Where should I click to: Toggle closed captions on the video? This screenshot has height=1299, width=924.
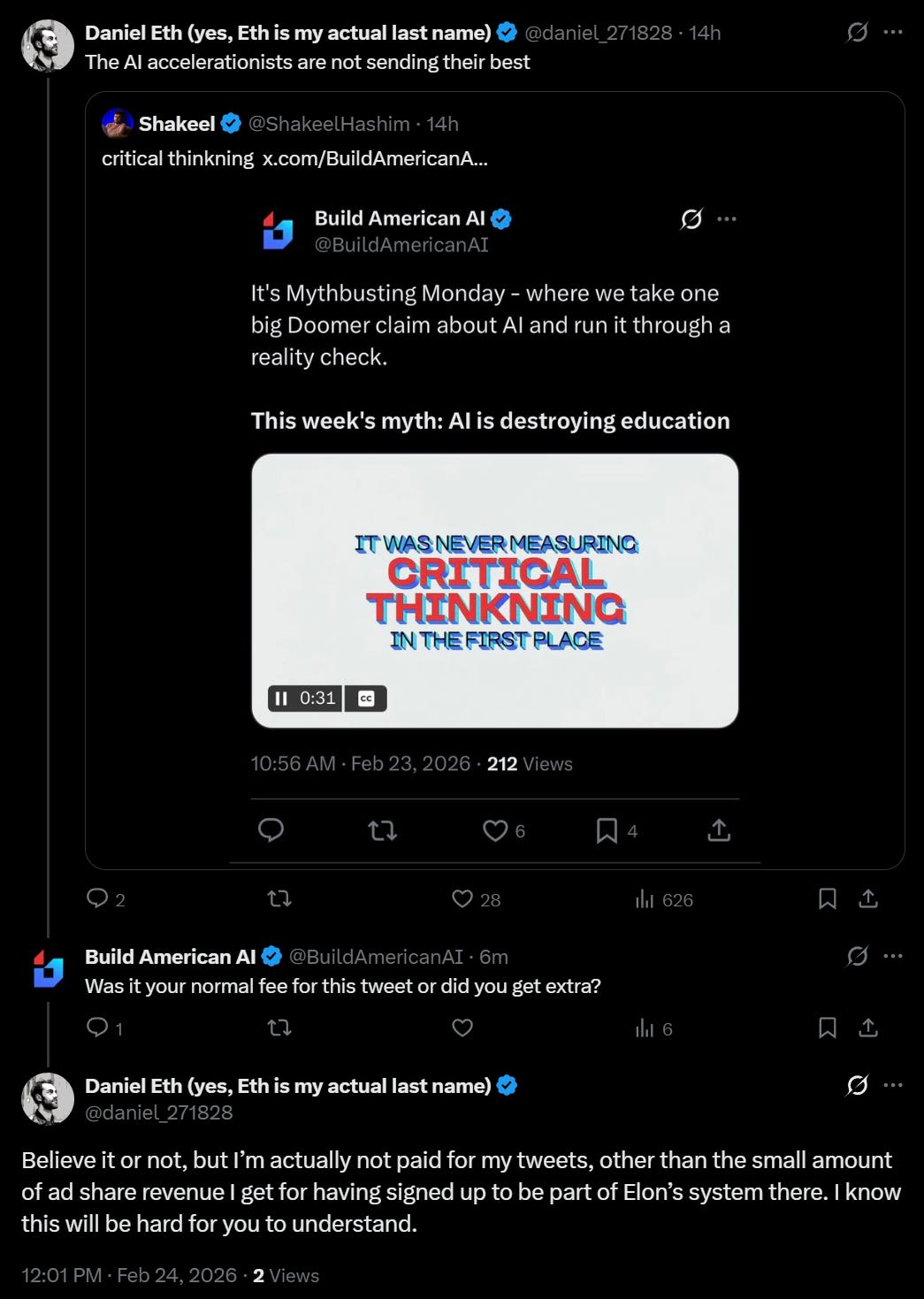pos(366,699)
